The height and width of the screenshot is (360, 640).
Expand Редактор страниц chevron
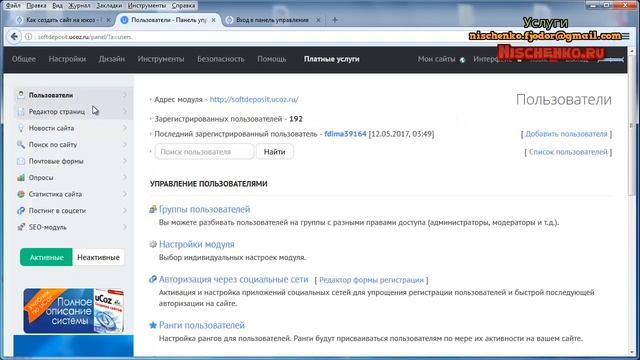125,111
